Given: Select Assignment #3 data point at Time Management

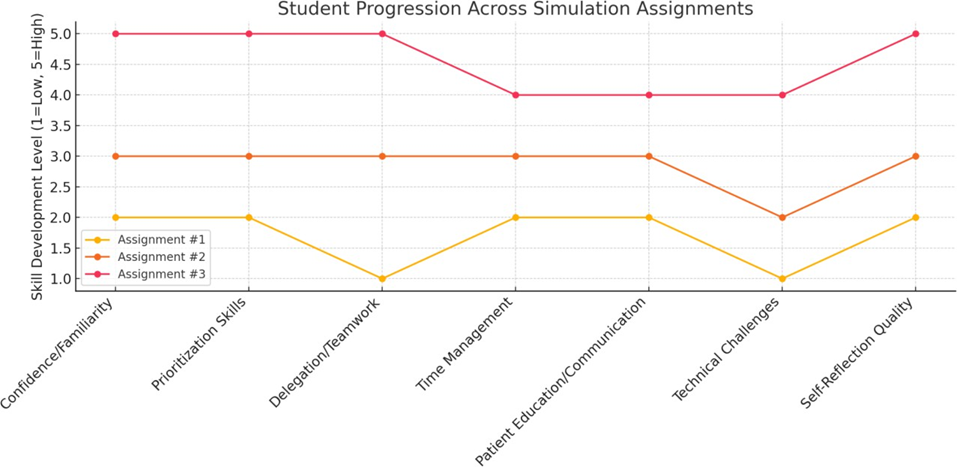Looking at the screenshot, I should click(515, 95).
